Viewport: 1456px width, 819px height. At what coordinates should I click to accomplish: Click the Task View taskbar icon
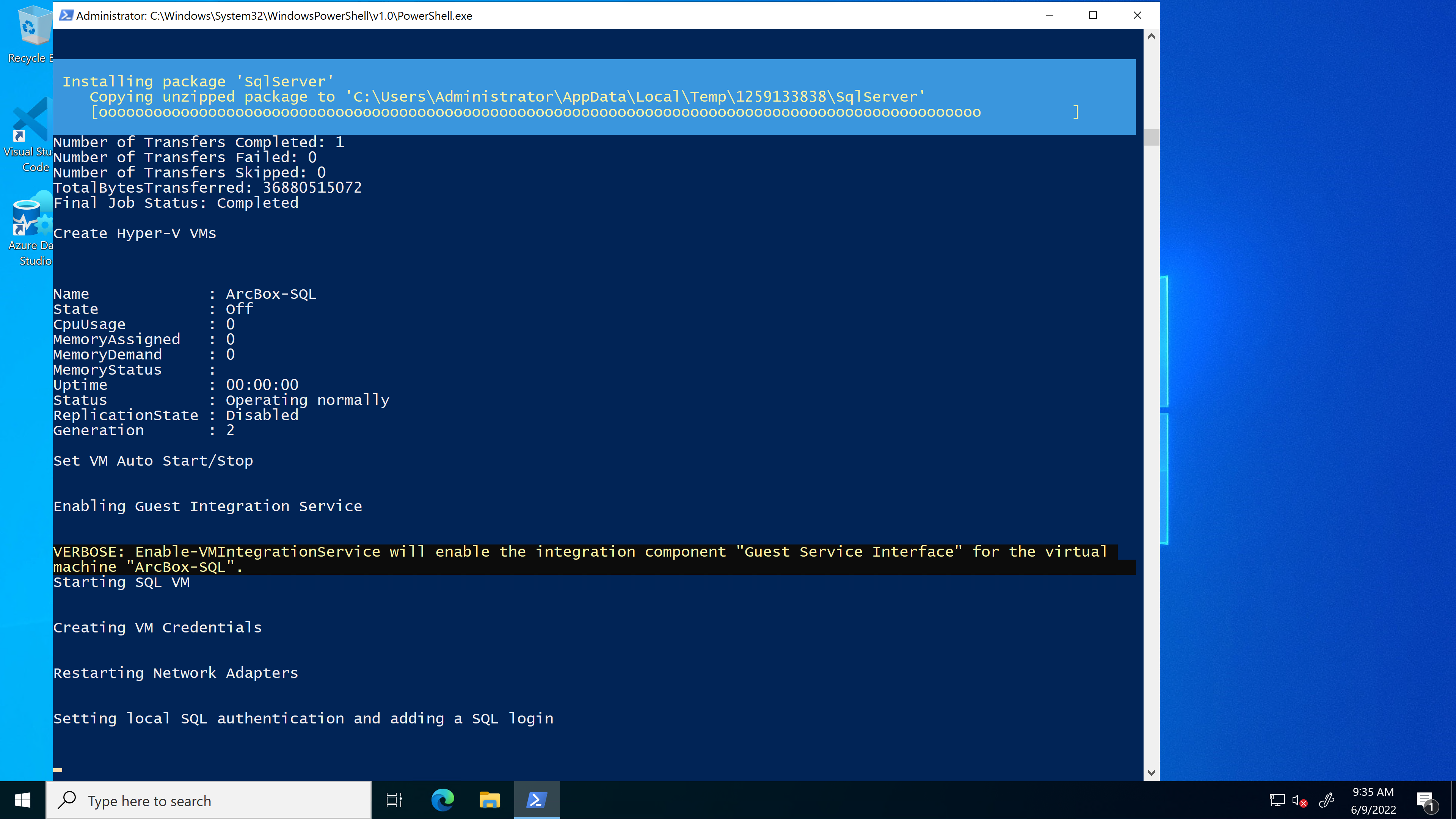(394, 800)
